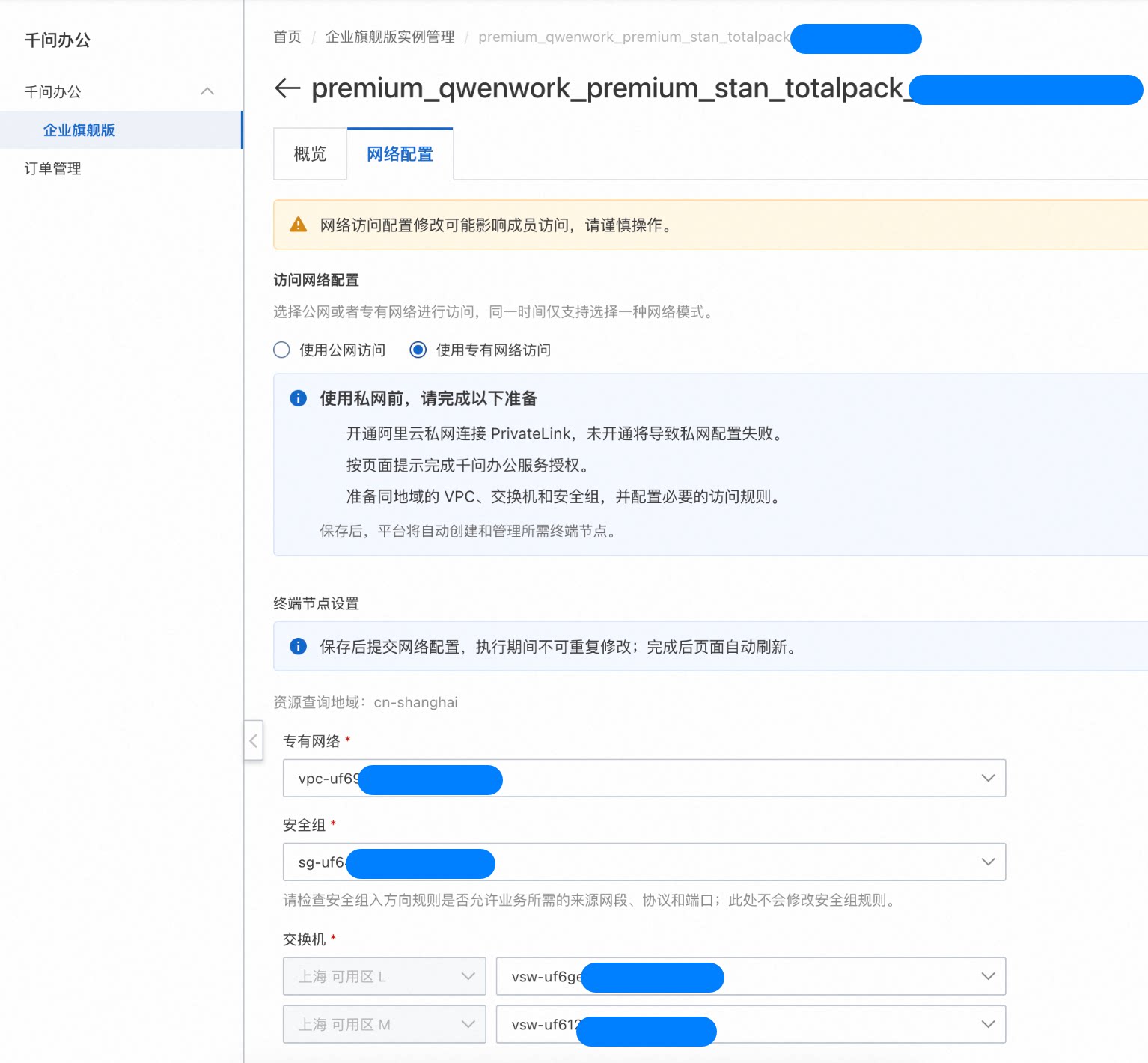The height and width of the screenshot is (1063, 1148).
Task: Click the security group inbound rule hint
Action: point(591,900)
